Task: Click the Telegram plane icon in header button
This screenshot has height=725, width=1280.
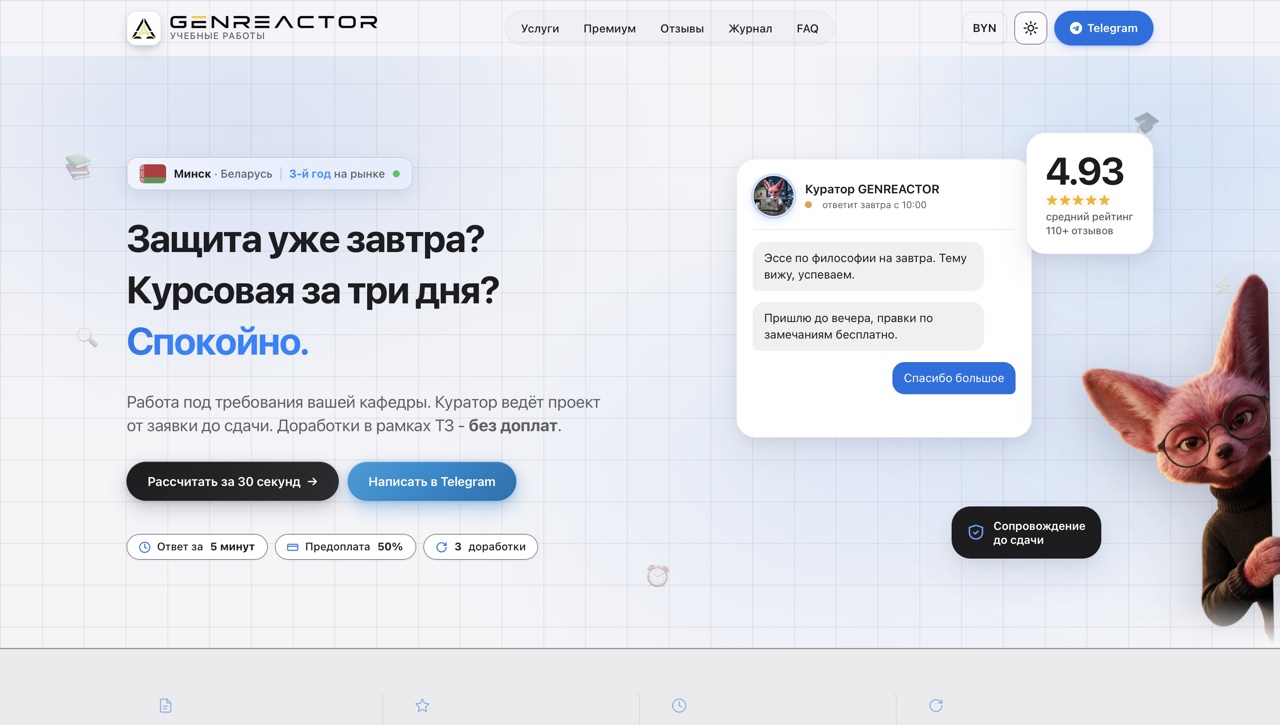Action: coord(1076,28)
